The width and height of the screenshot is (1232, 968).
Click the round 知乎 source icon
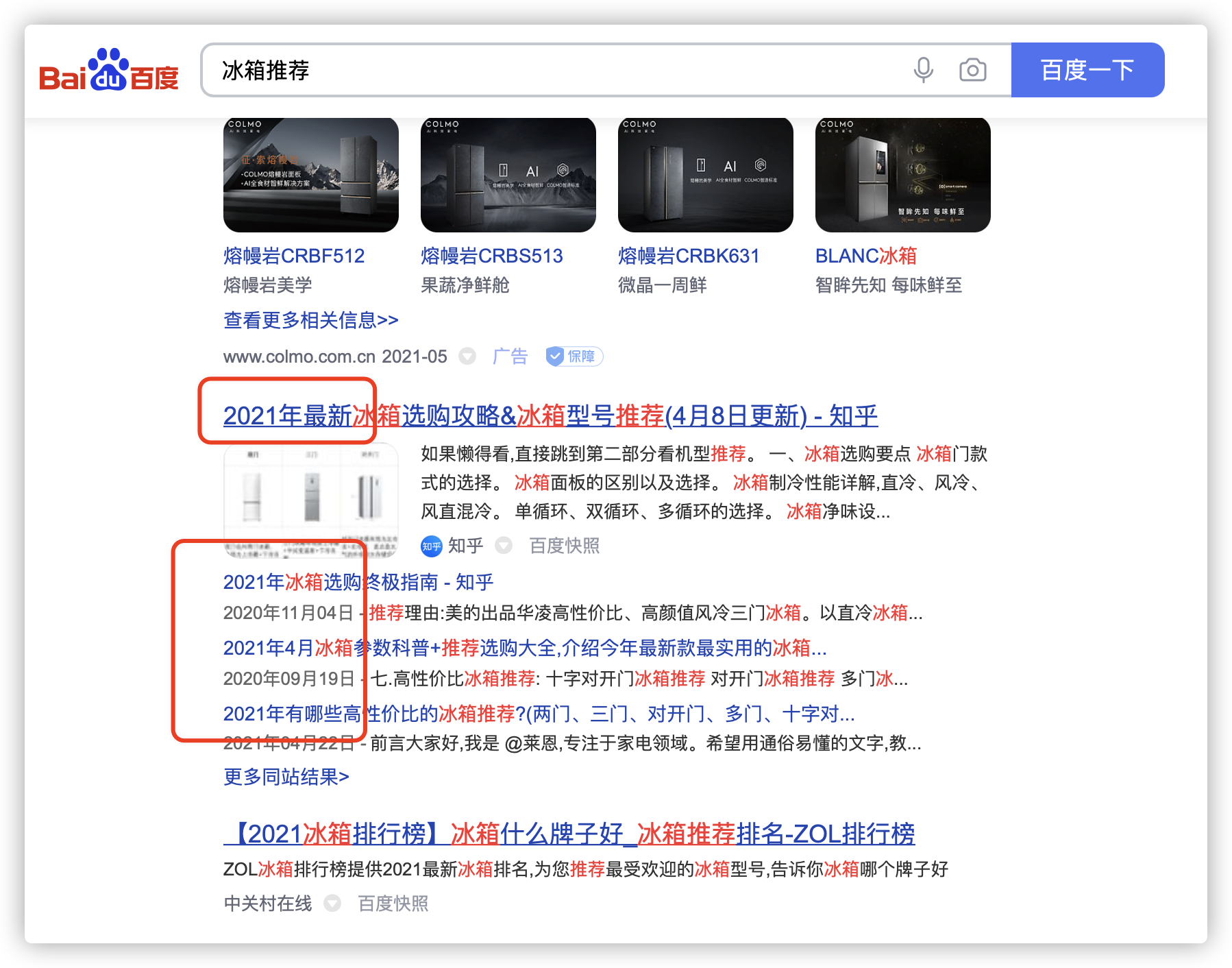[432, 546]
